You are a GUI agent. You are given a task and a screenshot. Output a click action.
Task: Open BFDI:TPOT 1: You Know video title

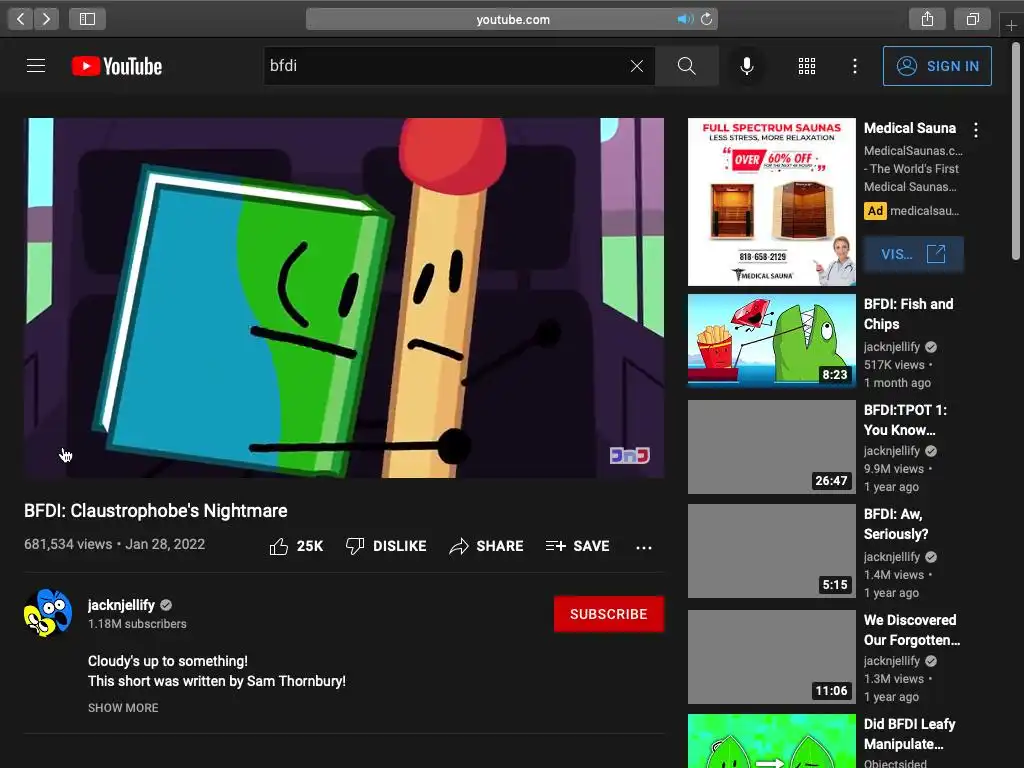coord(905,420)
